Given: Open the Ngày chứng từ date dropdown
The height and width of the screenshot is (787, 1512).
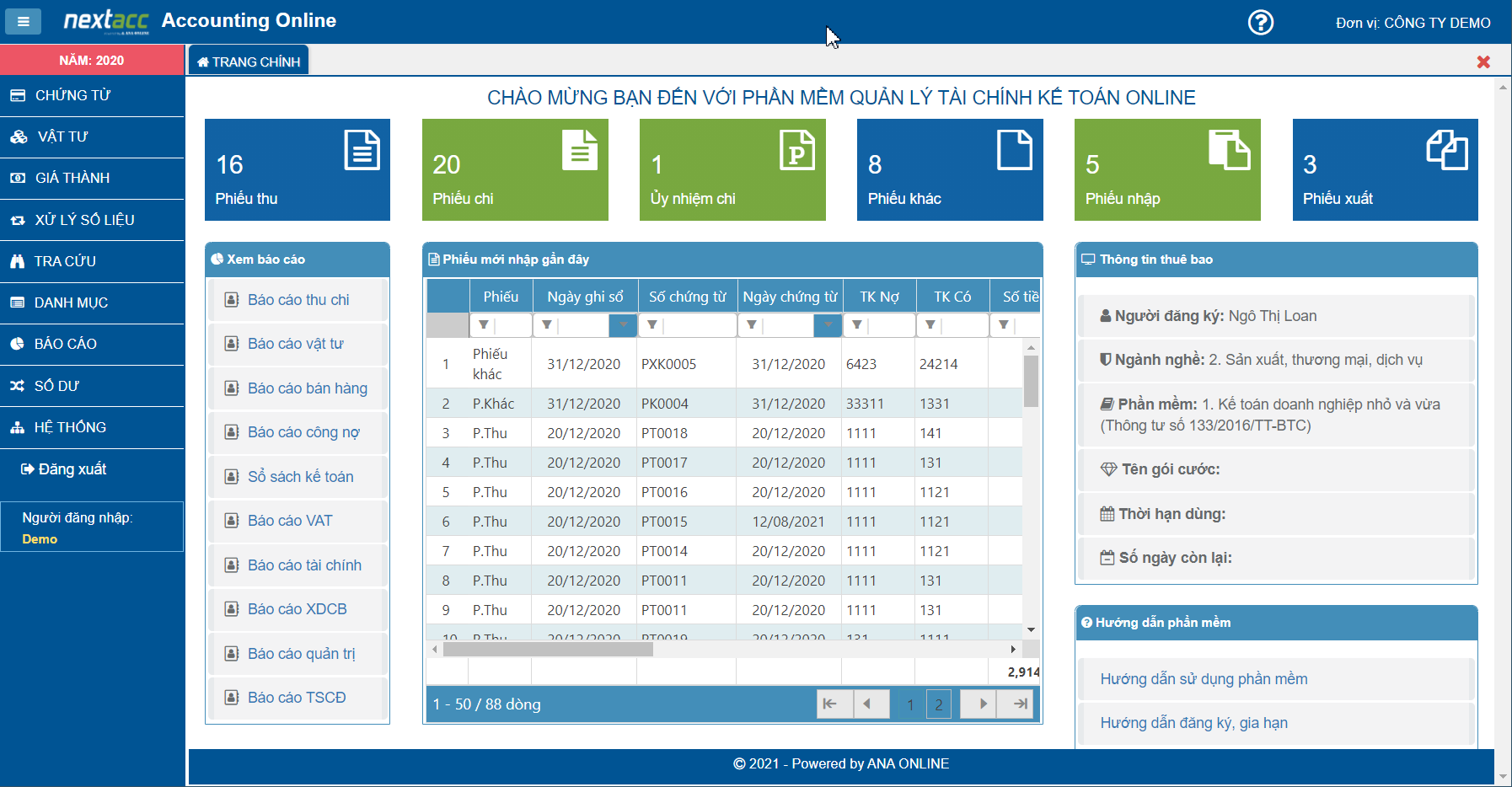Looking at the screenshot, I should click(828, 324).
